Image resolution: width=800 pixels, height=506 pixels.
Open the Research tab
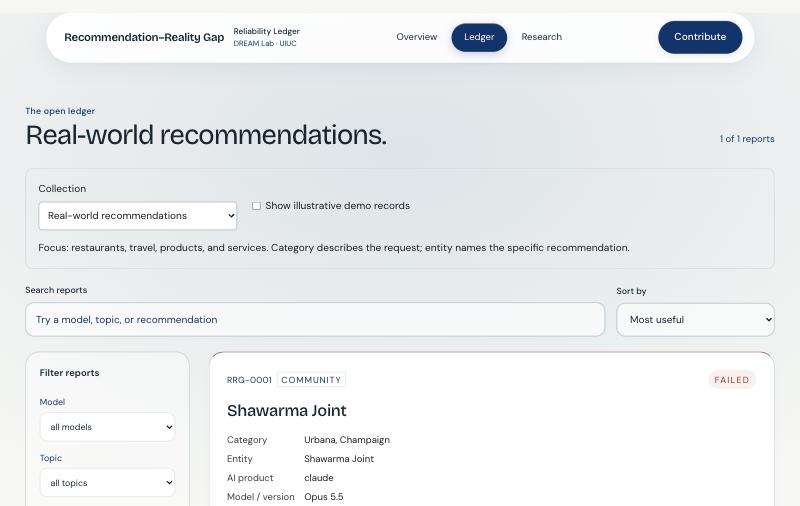click(541, 37)
